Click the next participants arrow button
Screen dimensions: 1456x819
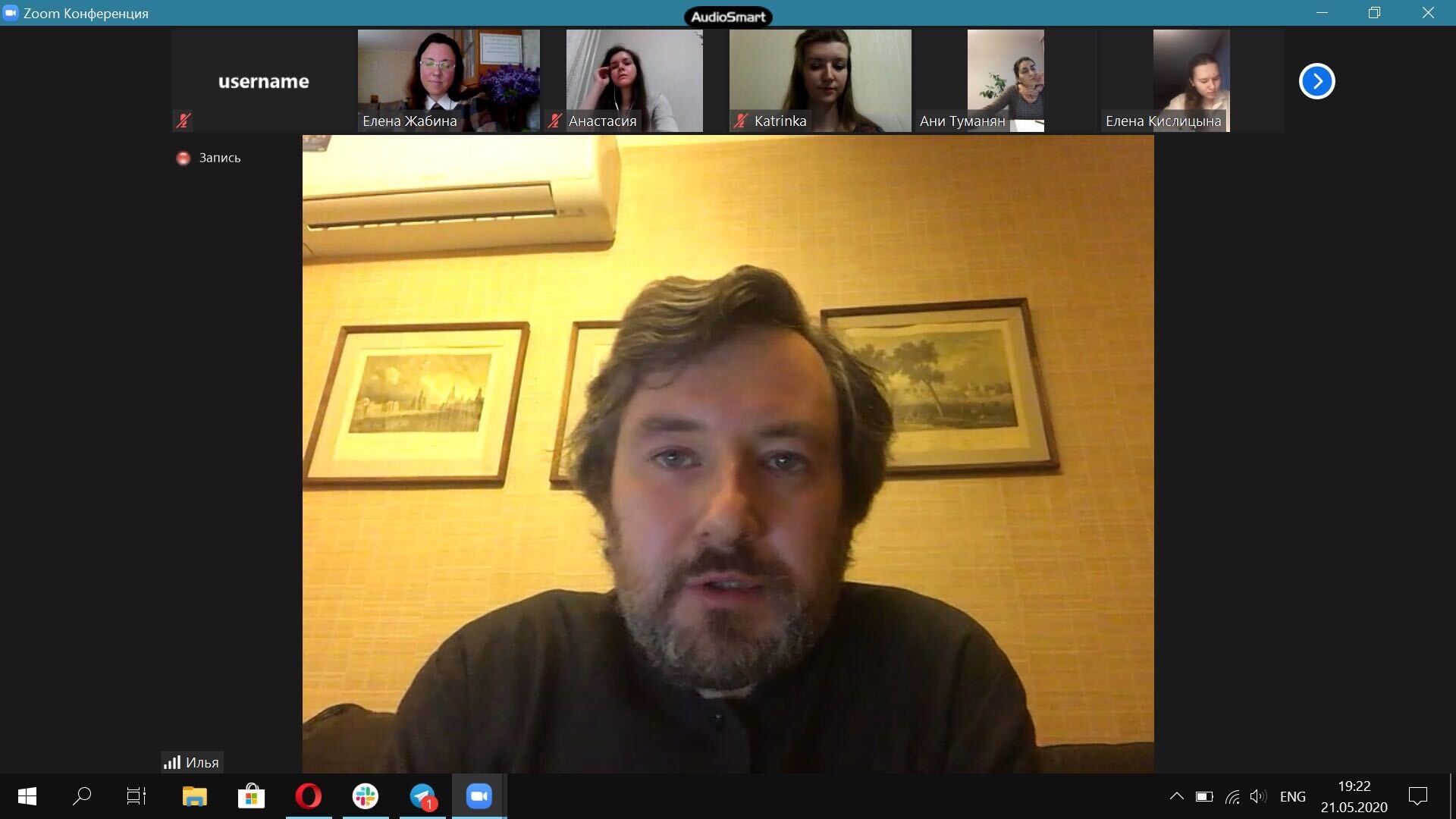point(1316,81)
